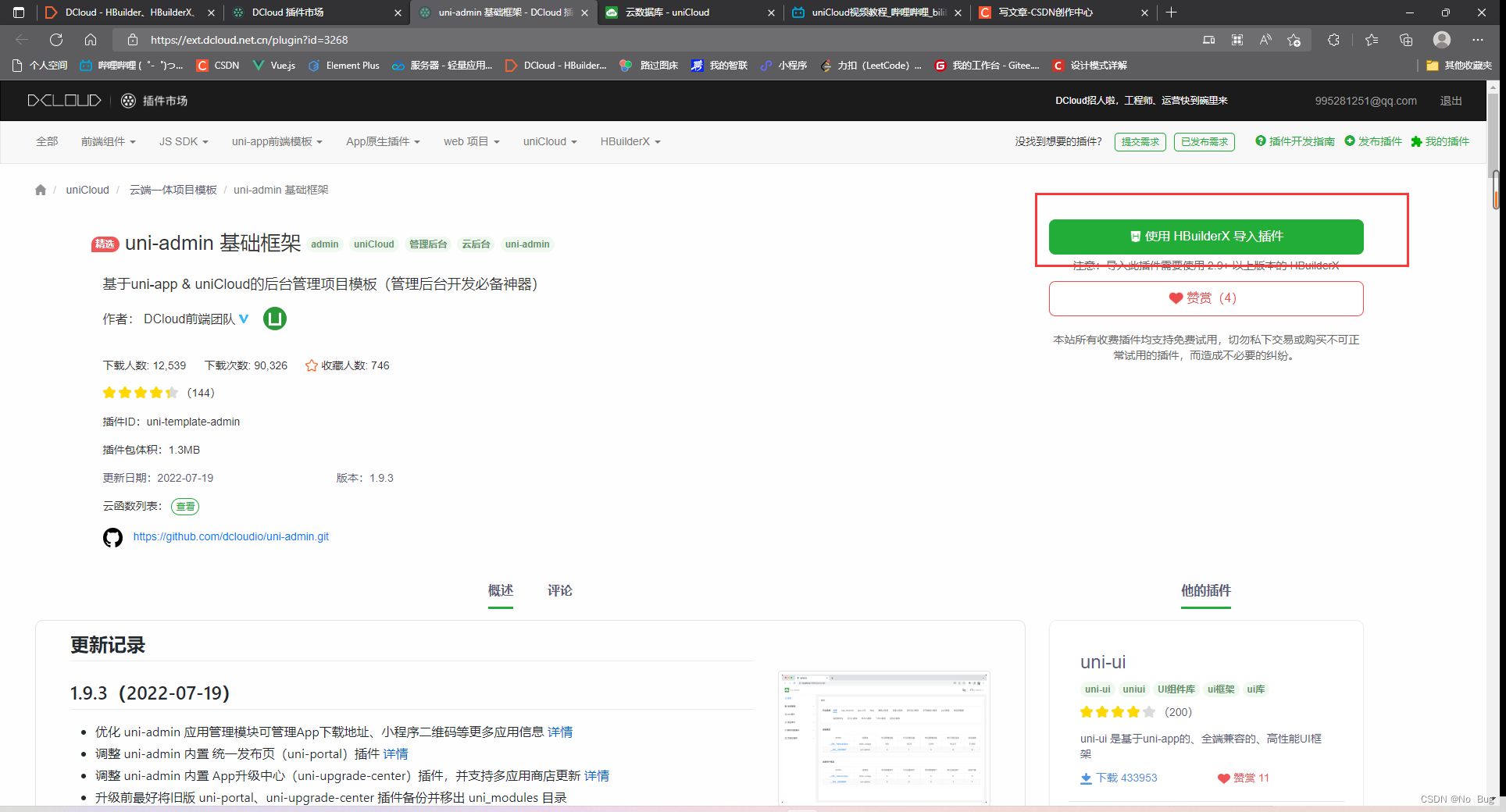The height and width of the screenshot is (812, 1506).
Task: Expand the HBuilderX nav dropdown
Action: coord(630,141)
